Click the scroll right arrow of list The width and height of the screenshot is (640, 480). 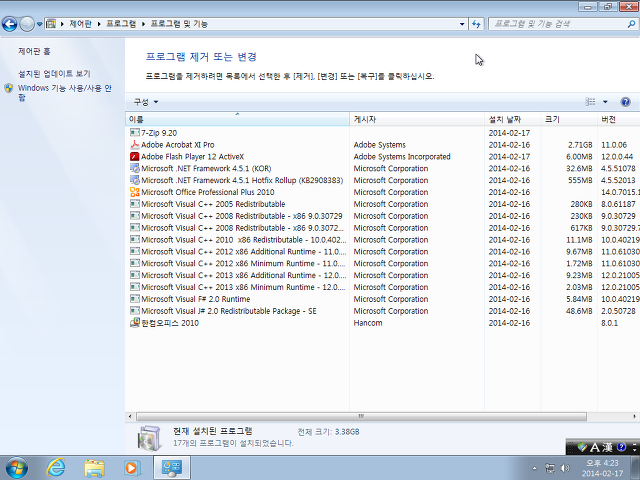634,416
